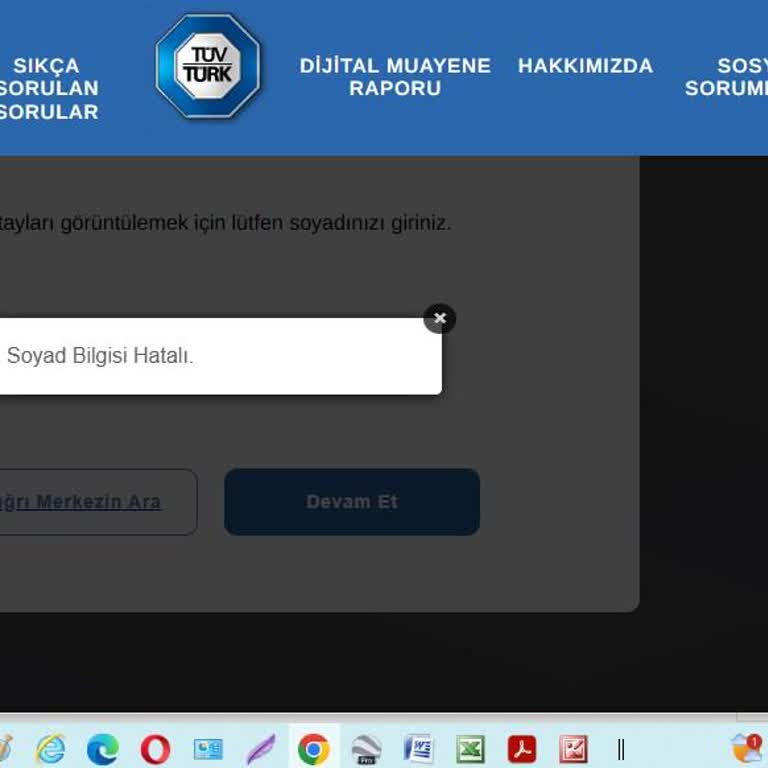Click the Çağrı Merkezini Ara link
This screenshot has width=768, height=768.
(80, 502)
